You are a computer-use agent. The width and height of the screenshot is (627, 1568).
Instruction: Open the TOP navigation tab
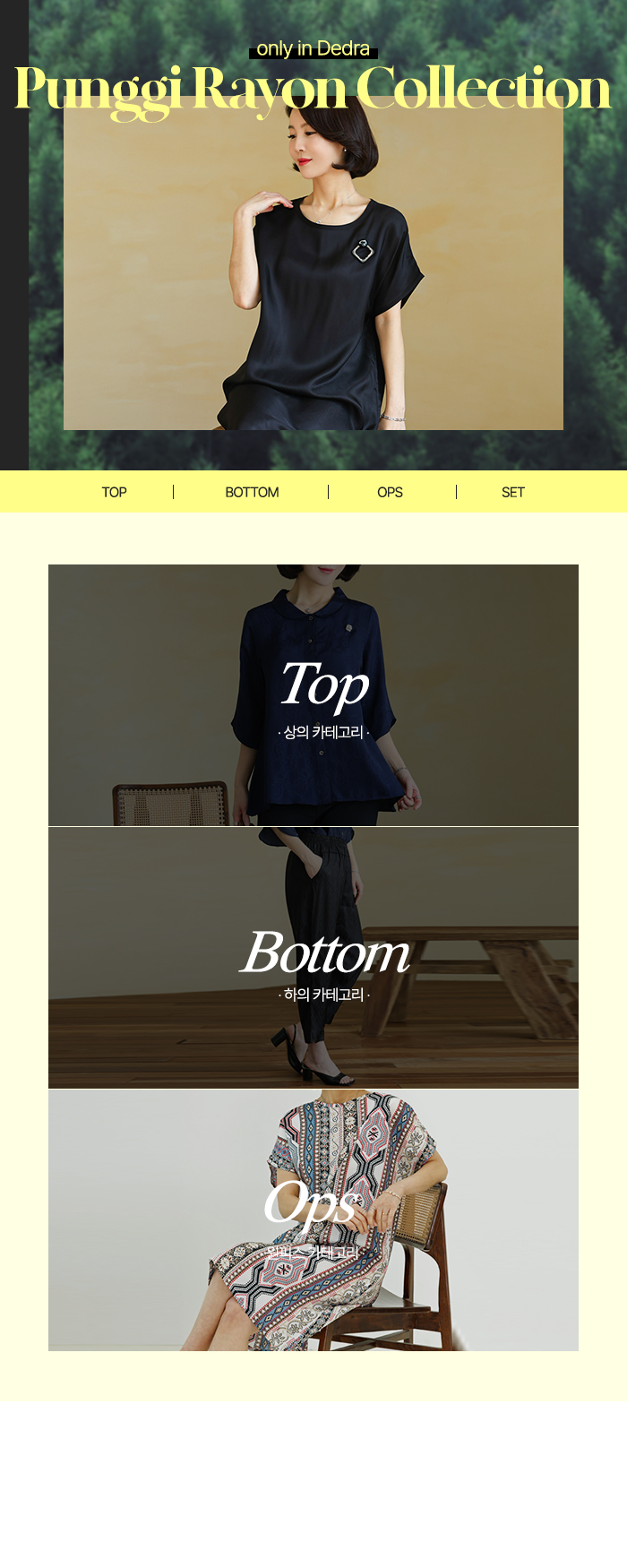pyautogui.click(x=114, y=492)
